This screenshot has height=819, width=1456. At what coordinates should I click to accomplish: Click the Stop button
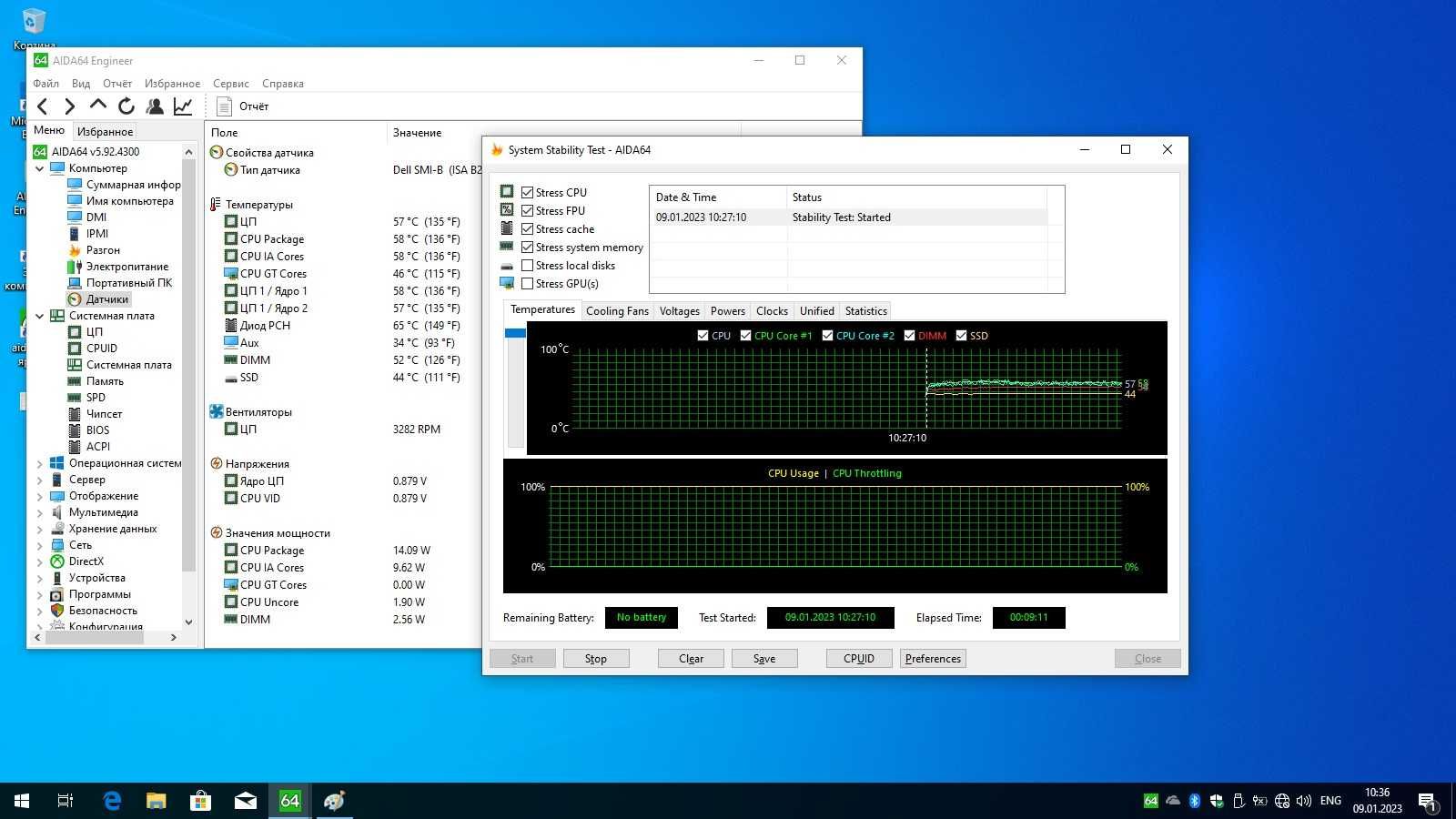pyautogui.click(x=596, y=659)
